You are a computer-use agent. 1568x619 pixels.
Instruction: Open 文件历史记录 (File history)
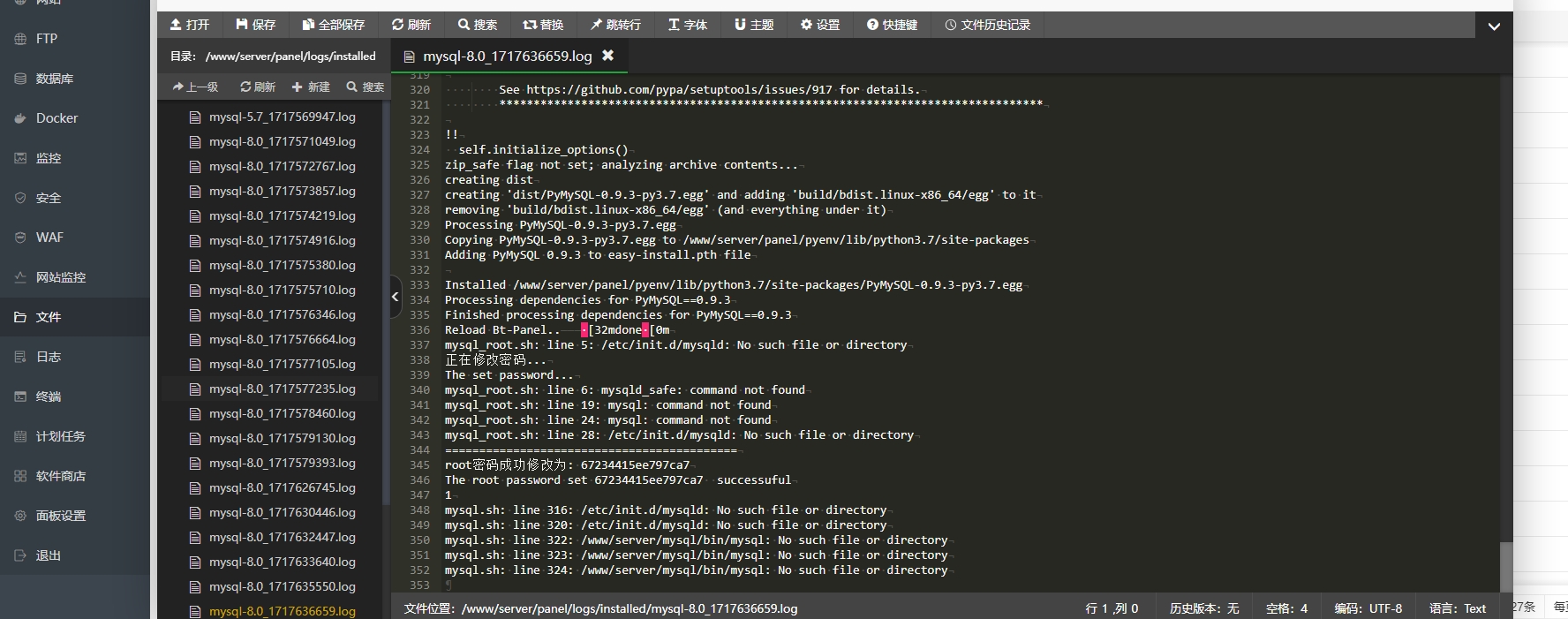[x=988, y=25]
